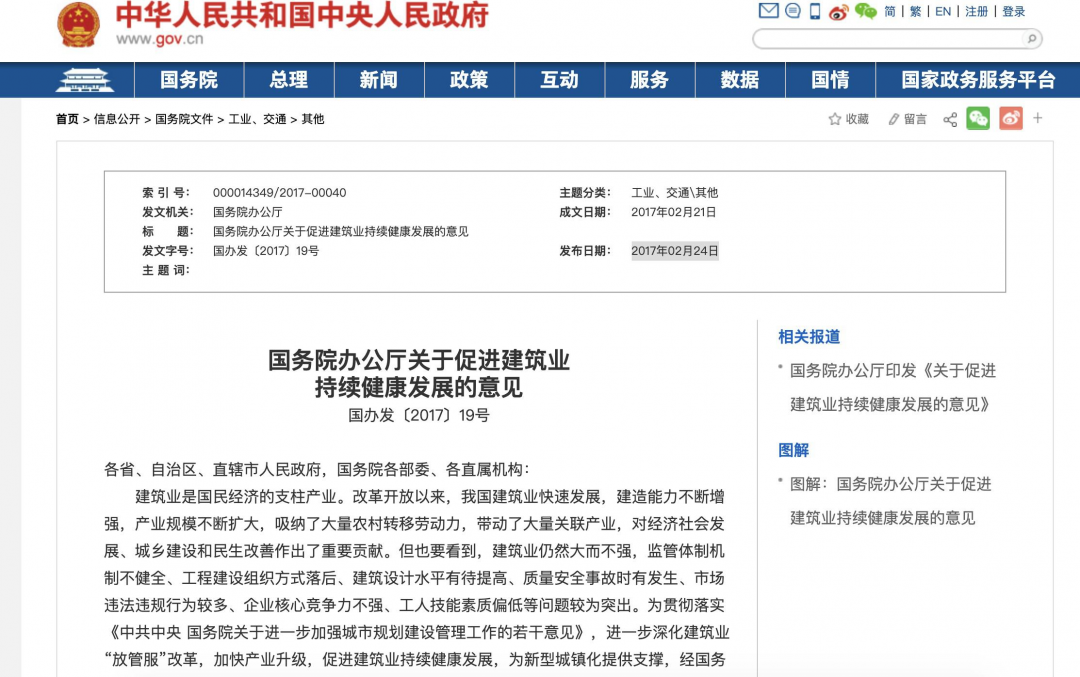The height and width of the screenshot is (677, 1080).
Task: Open the 服务 nav menu
Action: coord(650,80)
